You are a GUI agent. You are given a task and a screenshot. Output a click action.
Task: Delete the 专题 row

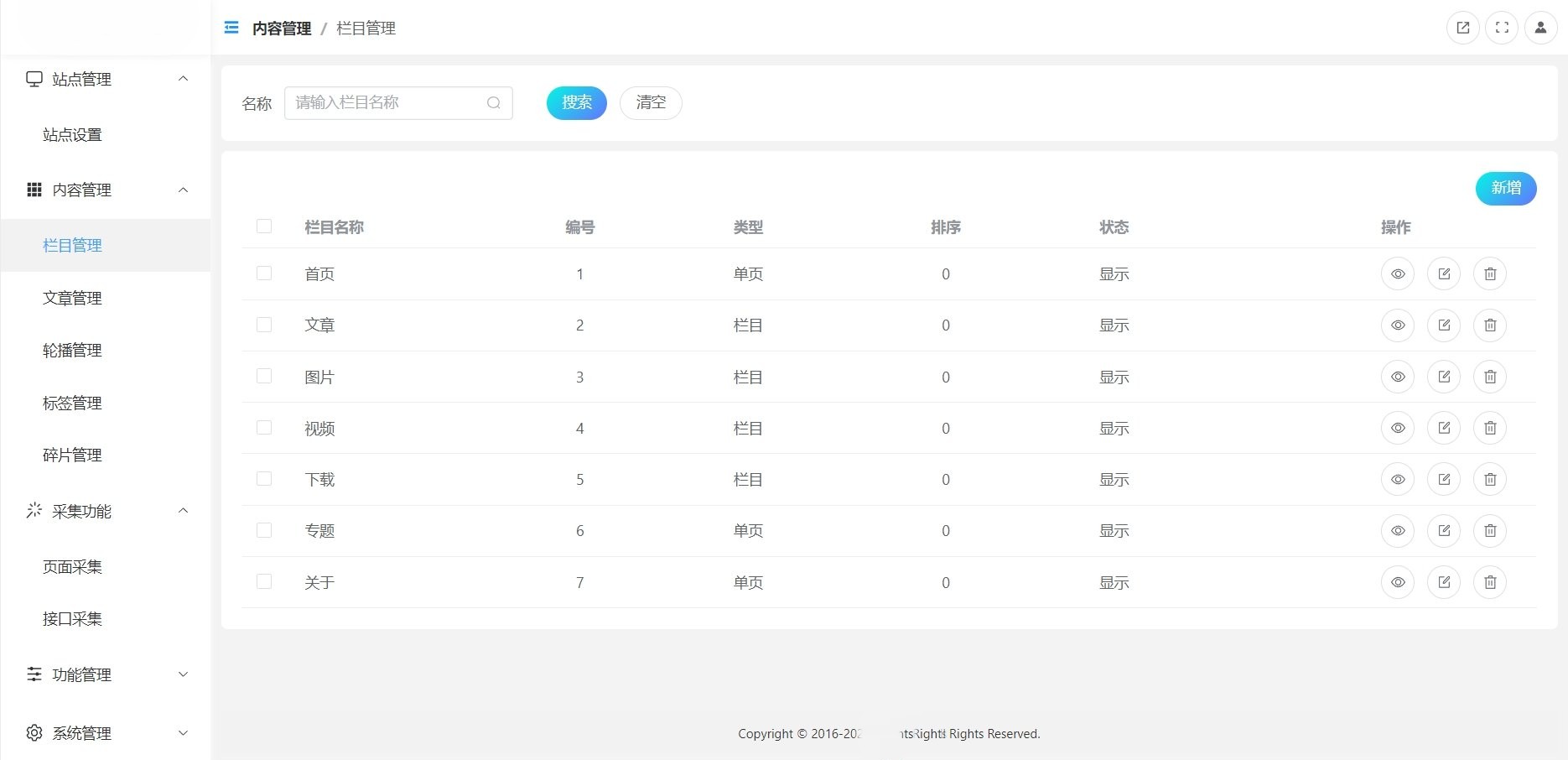[x=1490, y=530]
